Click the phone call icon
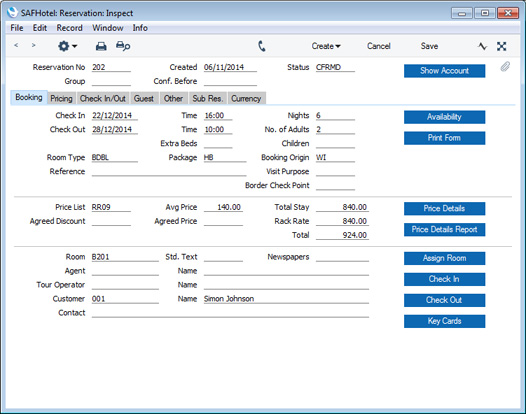This screenshot has width=526, height=414. click(262, 46)
